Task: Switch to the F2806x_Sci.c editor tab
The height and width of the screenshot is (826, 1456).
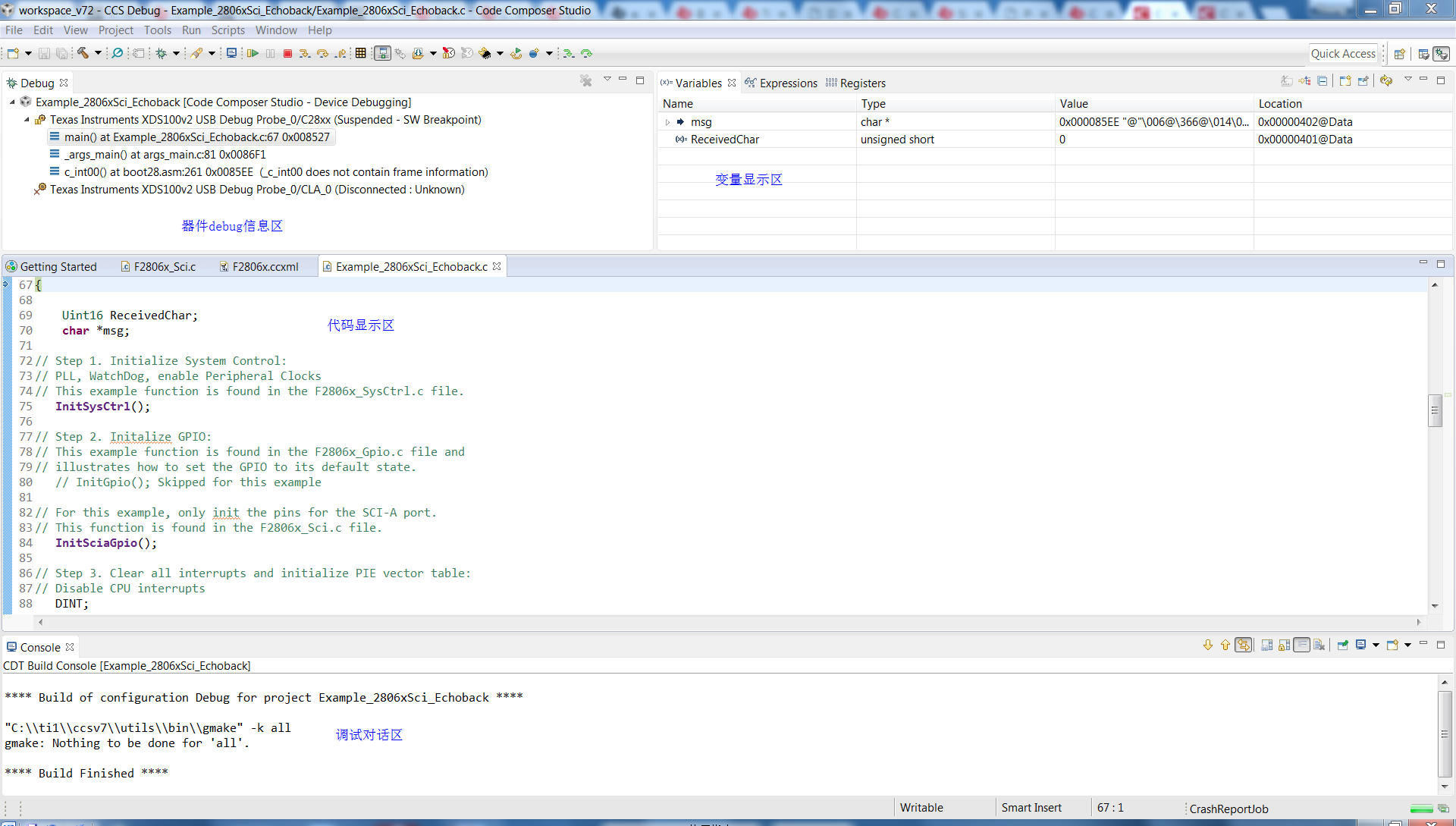Action: click(164, 266)
